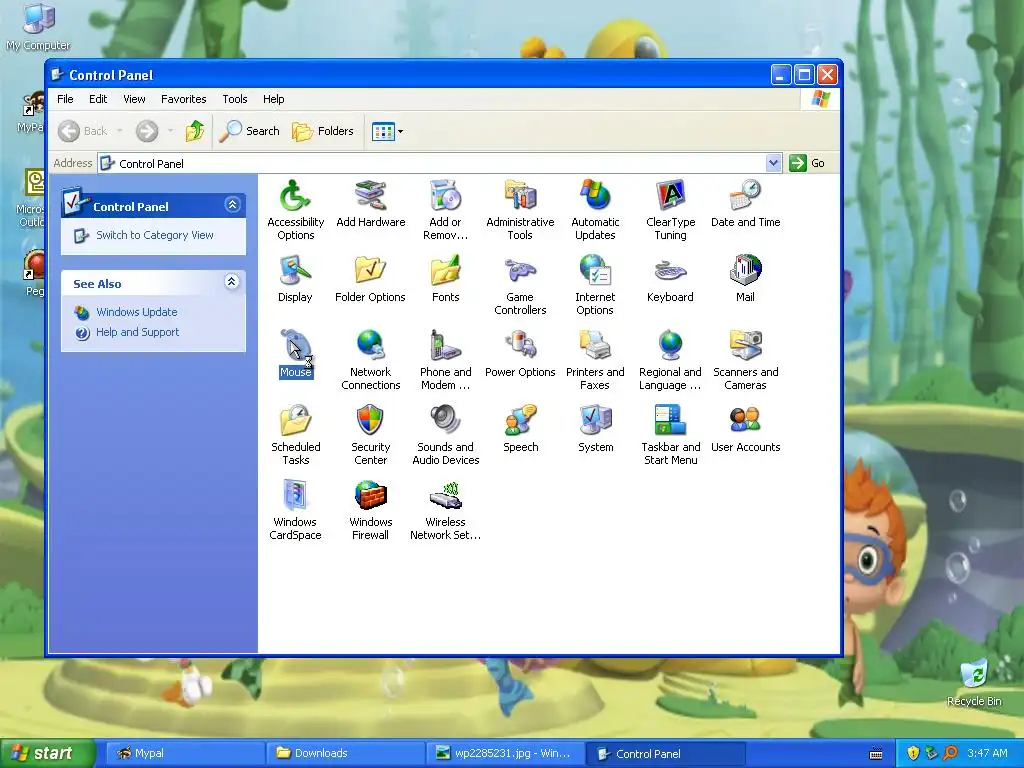
Task: Click the Back toolbar button
Action: pos(83,131)
